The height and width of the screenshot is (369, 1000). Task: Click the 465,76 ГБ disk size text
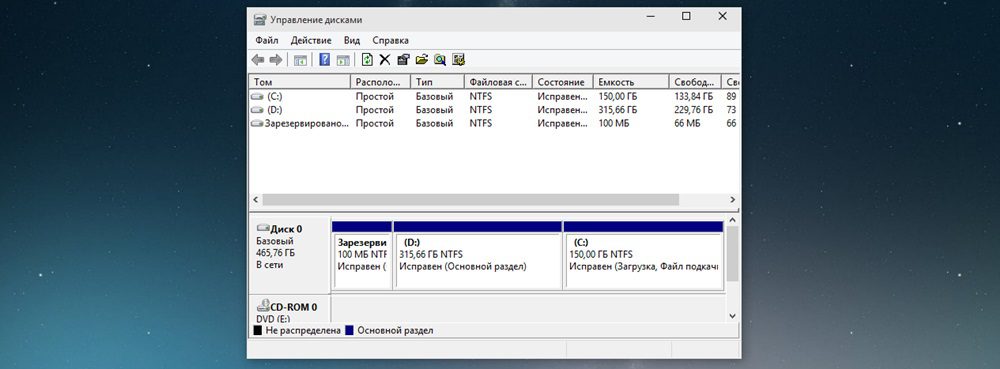(x=276, y=253)
